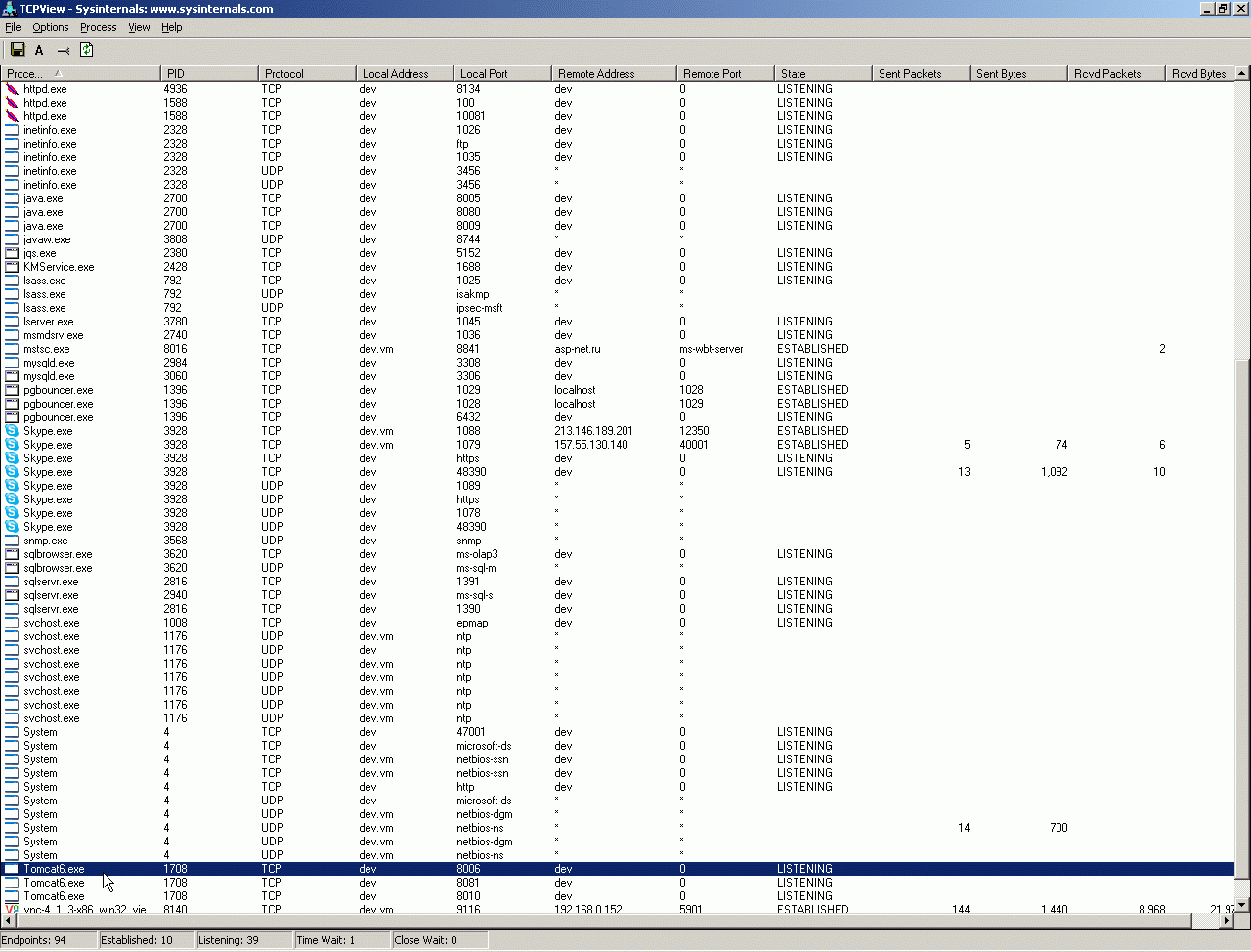Open the Options menu
1251x952 pixels.
click(51, 27)
